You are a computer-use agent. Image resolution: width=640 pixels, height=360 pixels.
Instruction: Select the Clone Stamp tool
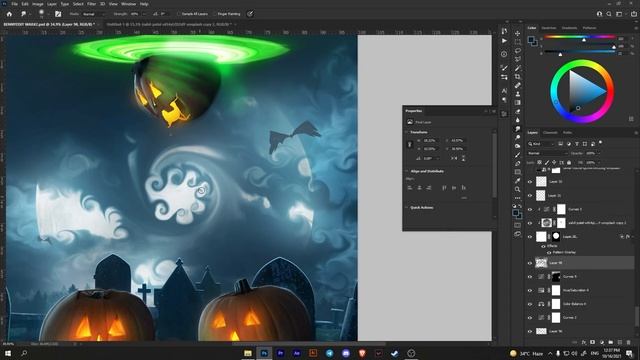pos(518,94)
